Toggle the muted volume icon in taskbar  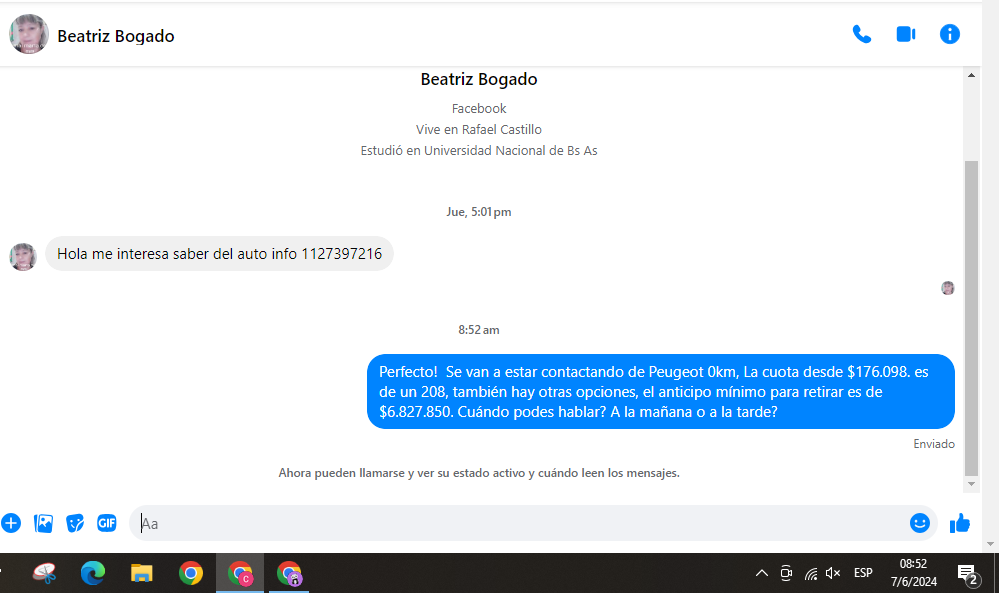coord(833,573)
